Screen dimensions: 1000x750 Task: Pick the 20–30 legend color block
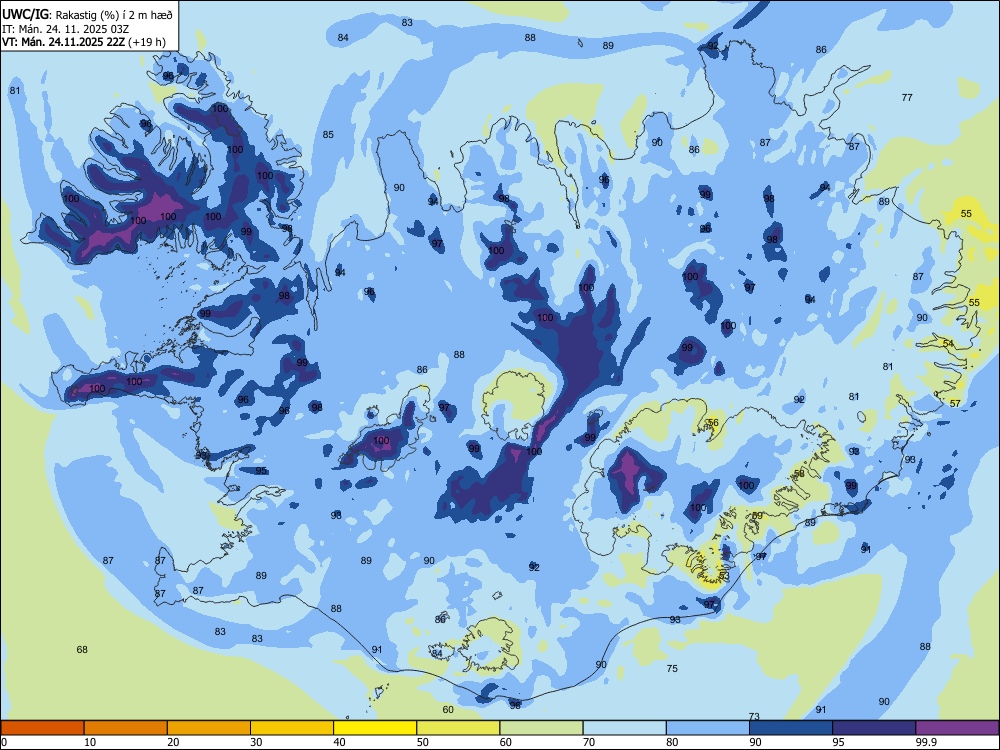(209, 728)
